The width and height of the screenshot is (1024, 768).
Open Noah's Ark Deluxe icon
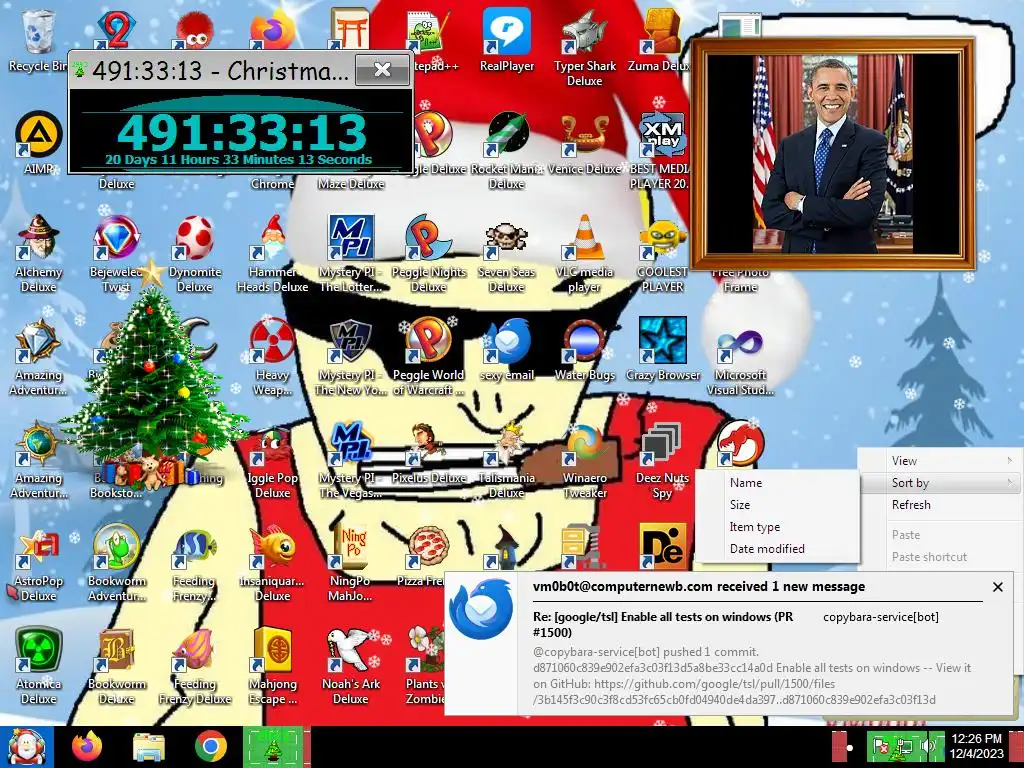tap(351, 666)
